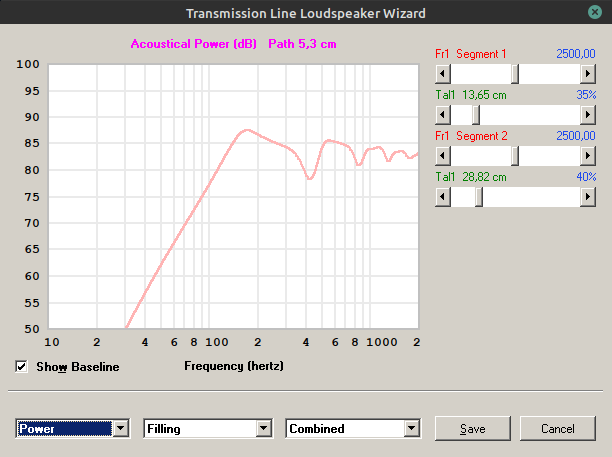
Task: Click the 2500,00 value for Segment 2
Action: point(576,136)
